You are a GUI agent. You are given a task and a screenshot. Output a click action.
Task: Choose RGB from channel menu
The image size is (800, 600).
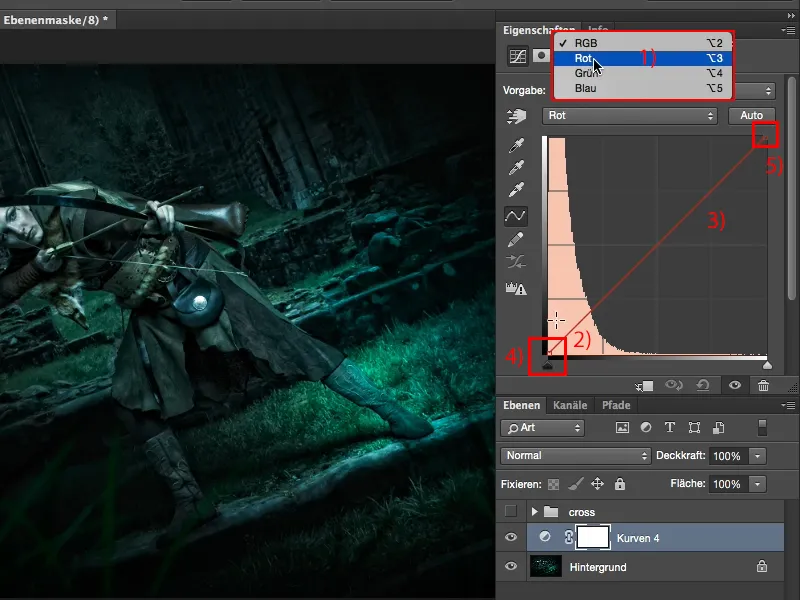(x=643, y=43)
